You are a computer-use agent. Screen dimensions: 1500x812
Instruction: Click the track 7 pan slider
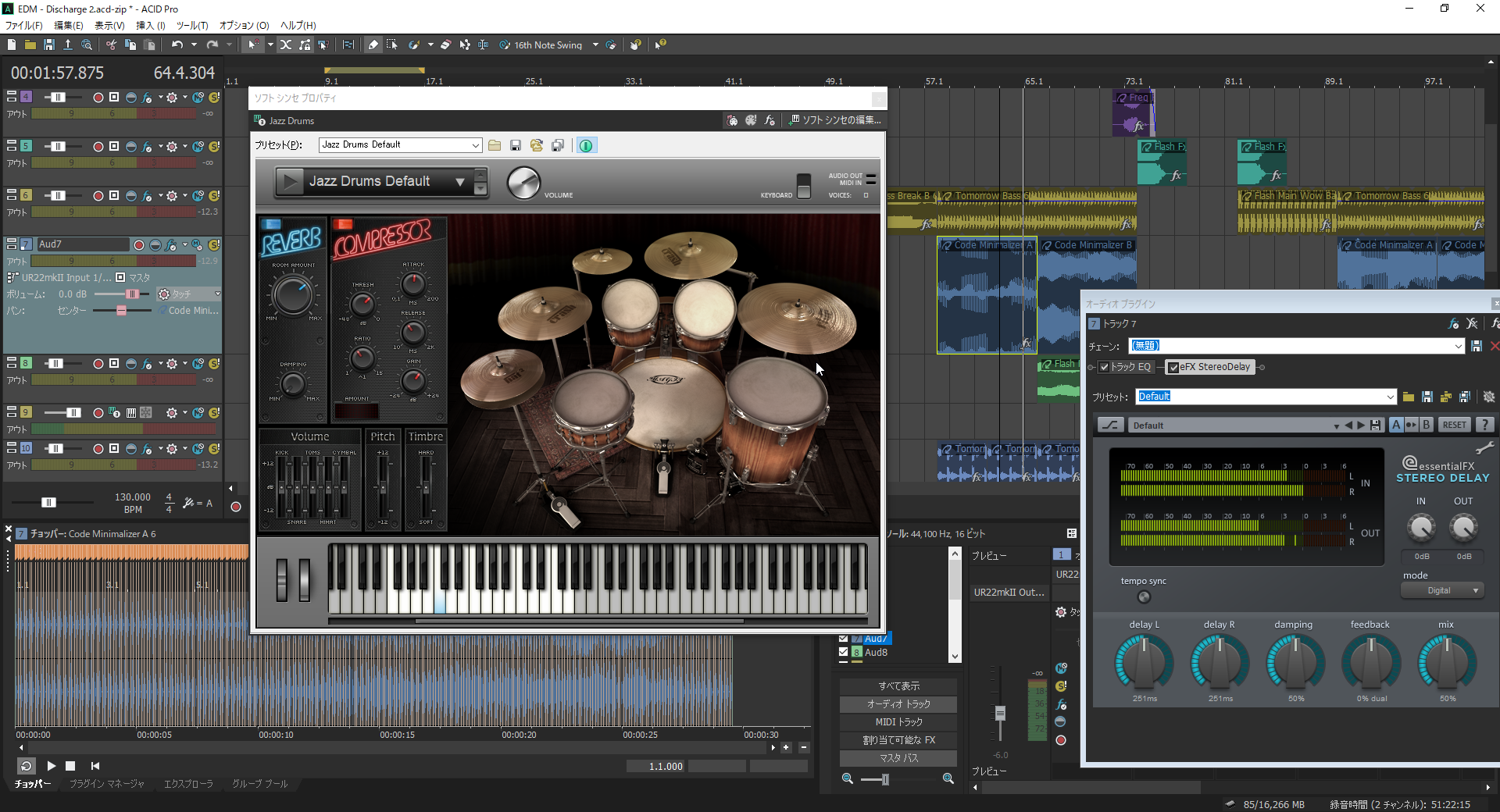[123, 311]
